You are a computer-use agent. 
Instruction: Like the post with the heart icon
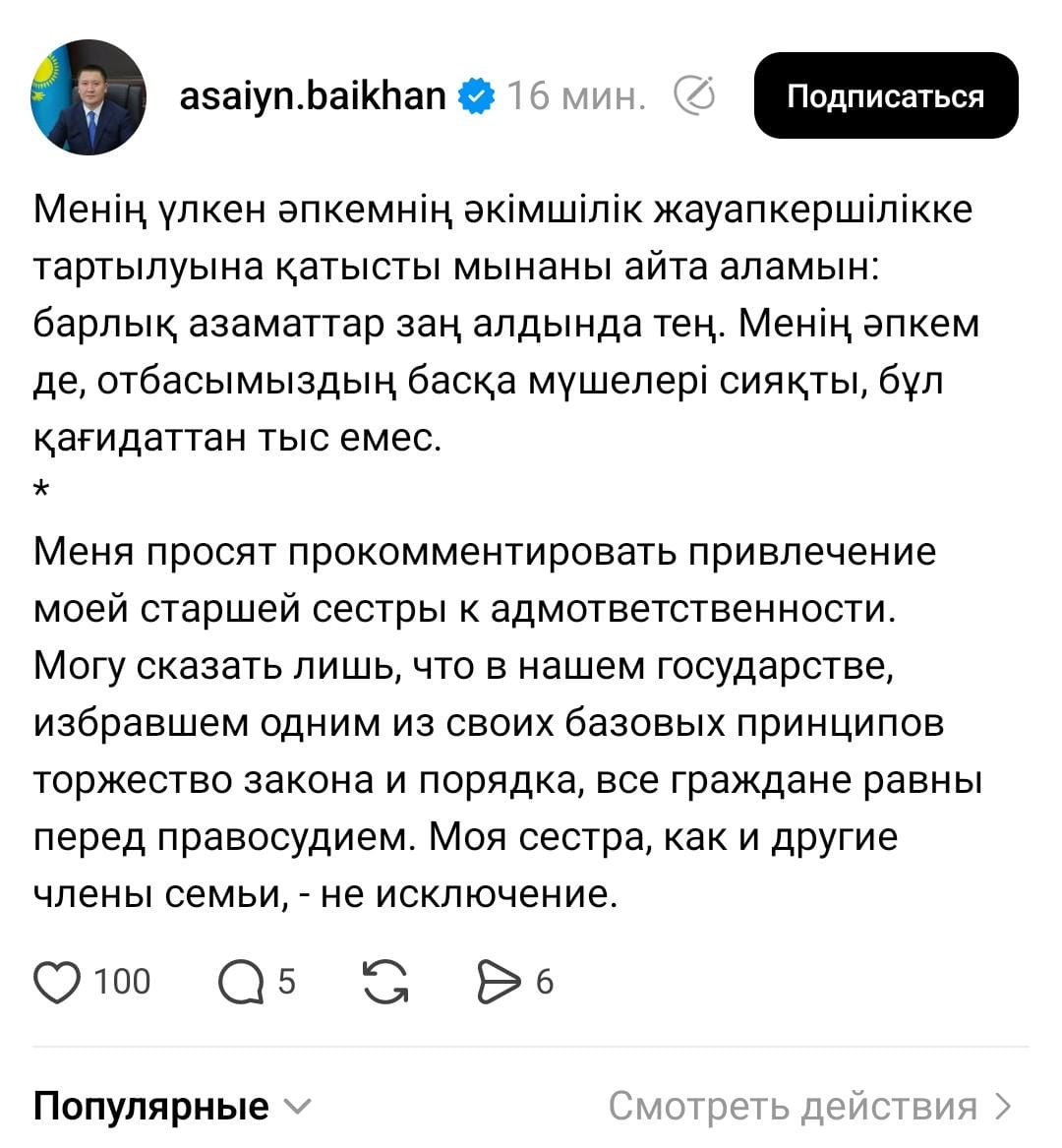[x=58, y=982]
